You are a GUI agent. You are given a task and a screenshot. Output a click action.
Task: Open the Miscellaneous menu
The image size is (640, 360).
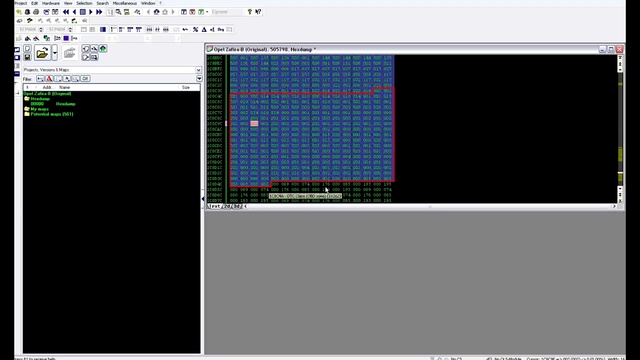(x=124, y=3)
